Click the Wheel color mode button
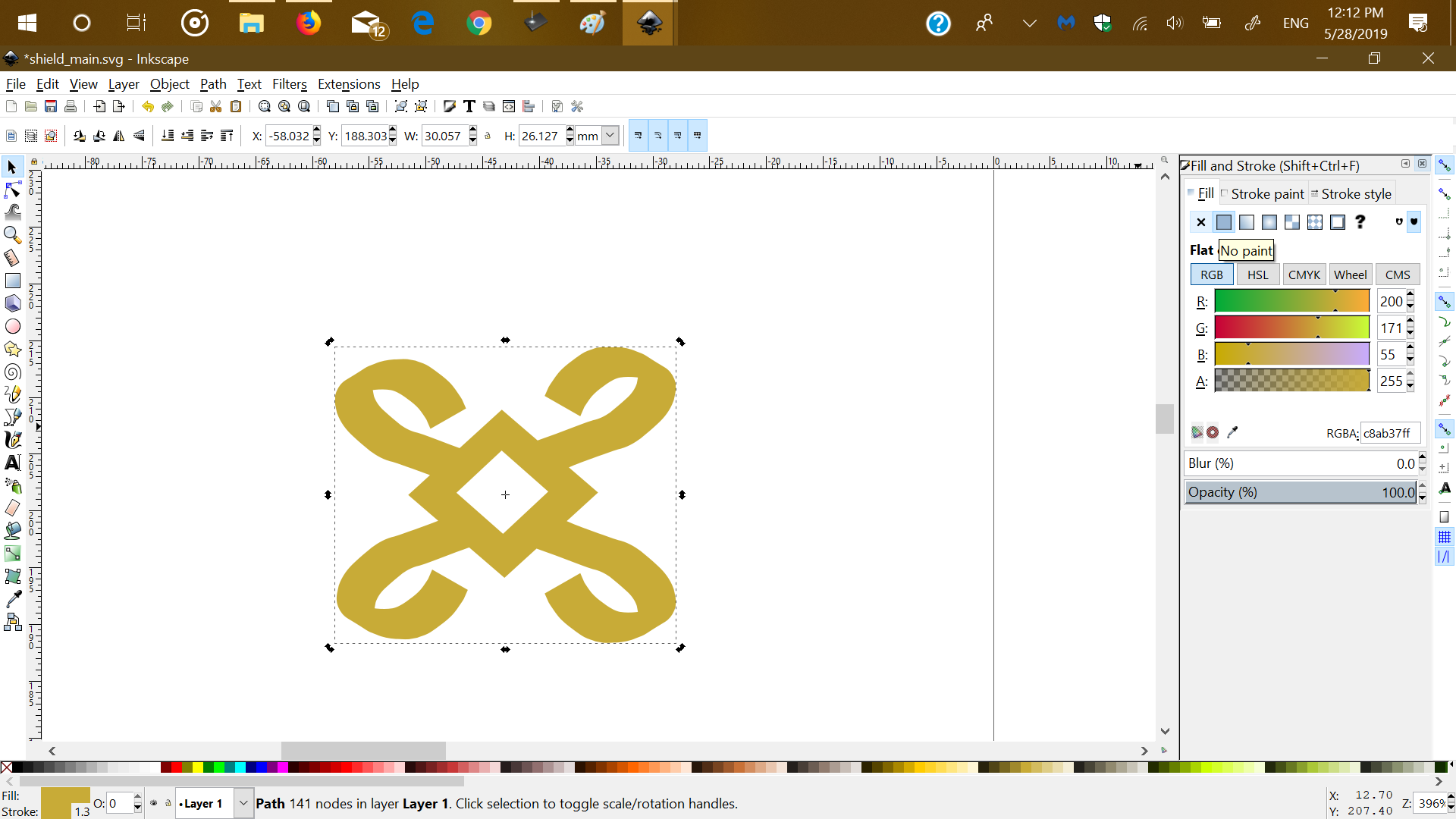 [x=1350, y=275]
